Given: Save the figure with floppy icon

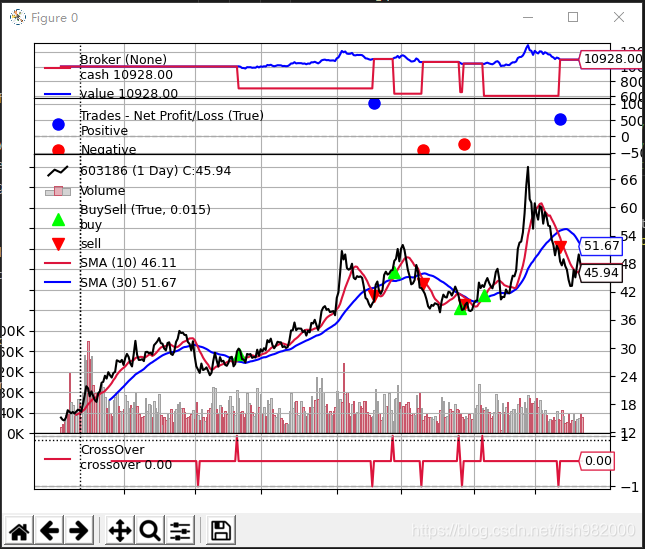Looking at the screenshot, I should tap(221, 530).
